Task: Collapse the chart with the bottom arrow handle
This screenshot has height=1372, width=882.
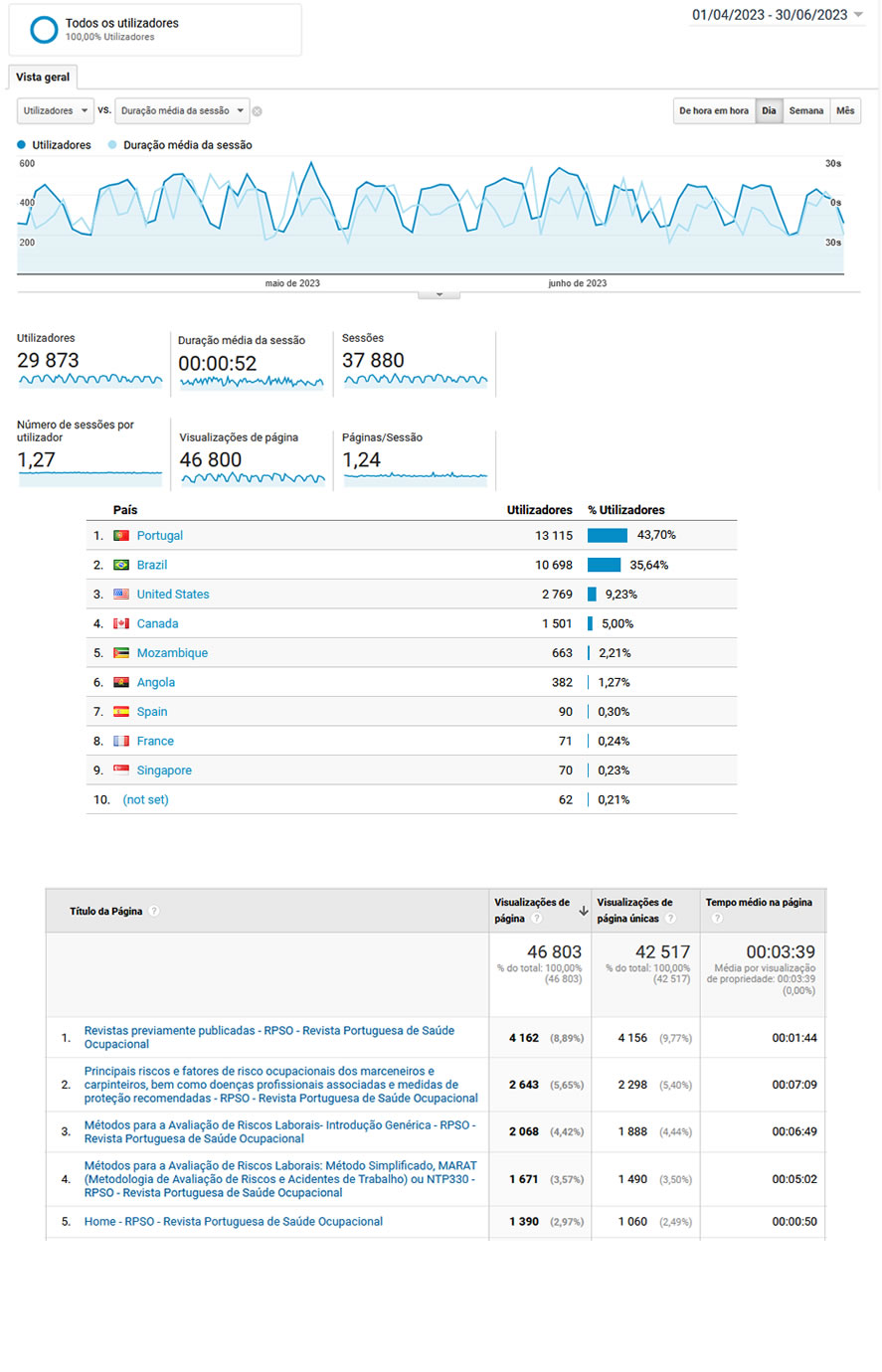Action: pos(439,294)
